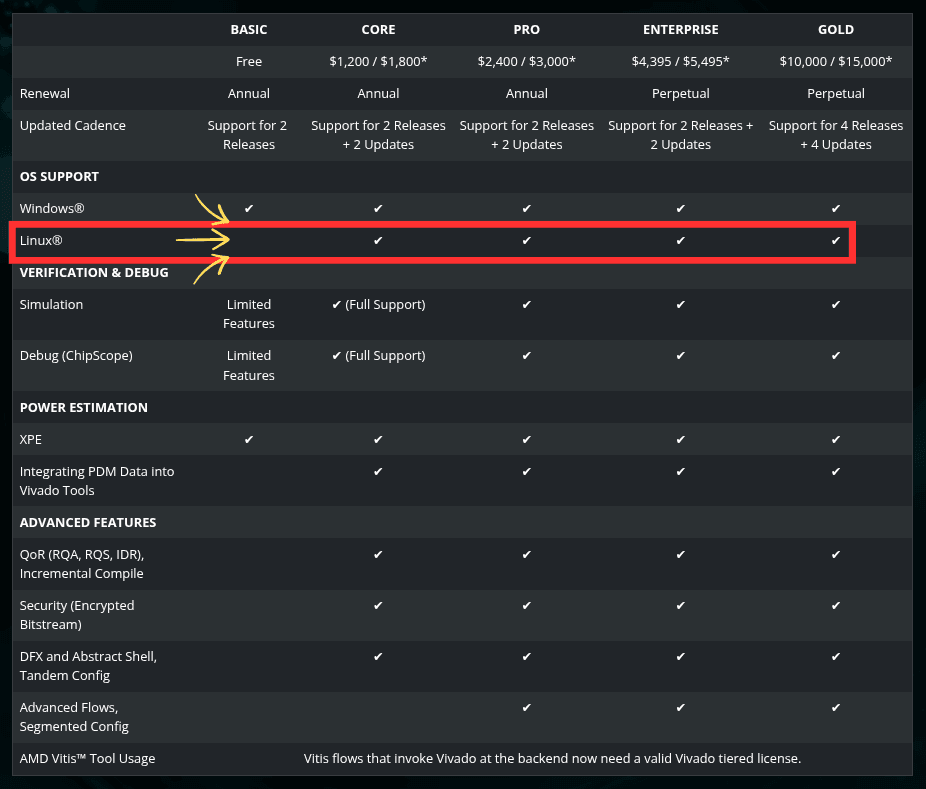Click the 'AMD Vitis™ Tool Usage' label
The height and width of the screenshot is (789, 926).
point(87,758)
